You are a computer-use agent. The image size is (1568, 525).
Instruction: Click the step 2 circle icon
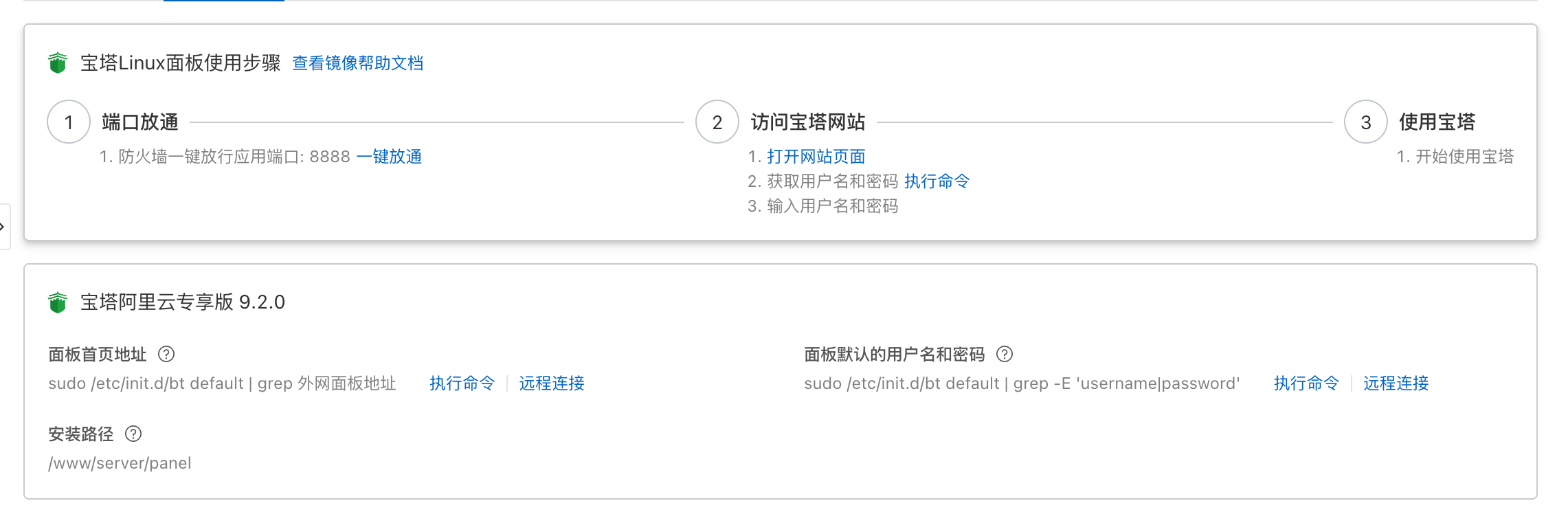[x=717, y=122]
